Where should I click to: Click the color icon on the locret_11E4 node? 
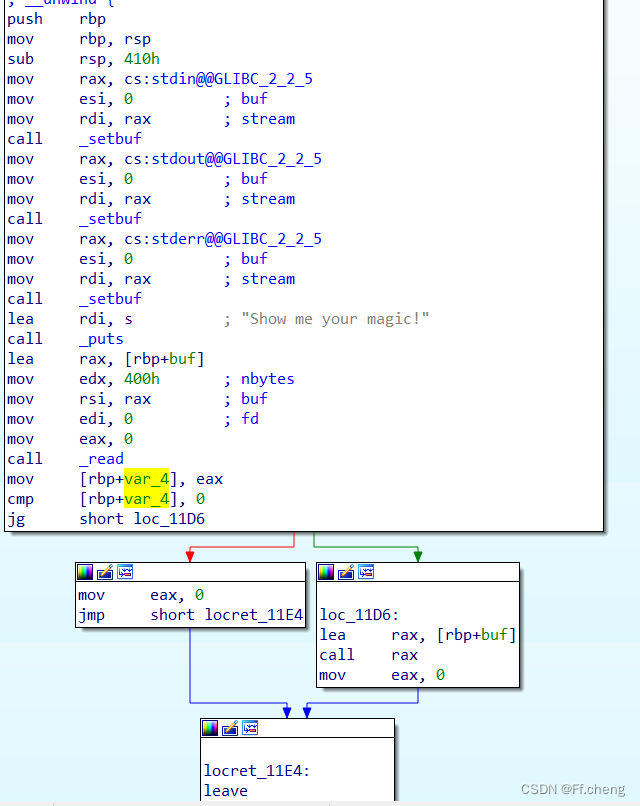tap(210, 728)
